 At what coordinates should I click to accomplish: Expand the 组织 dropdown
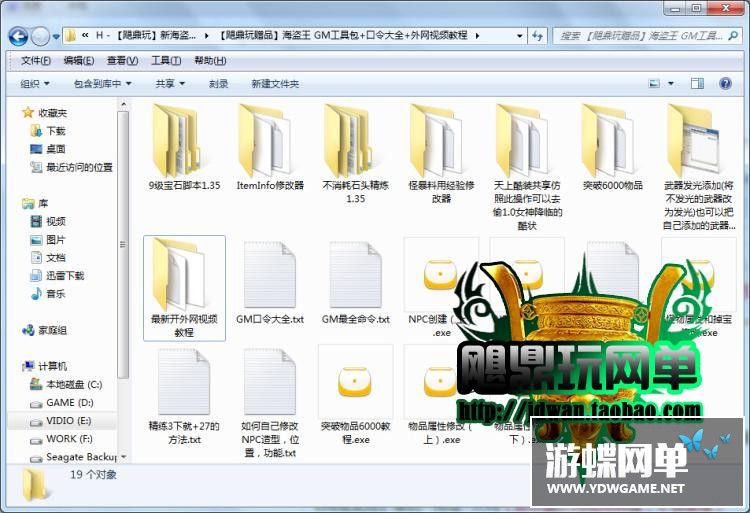coord(35,84)
